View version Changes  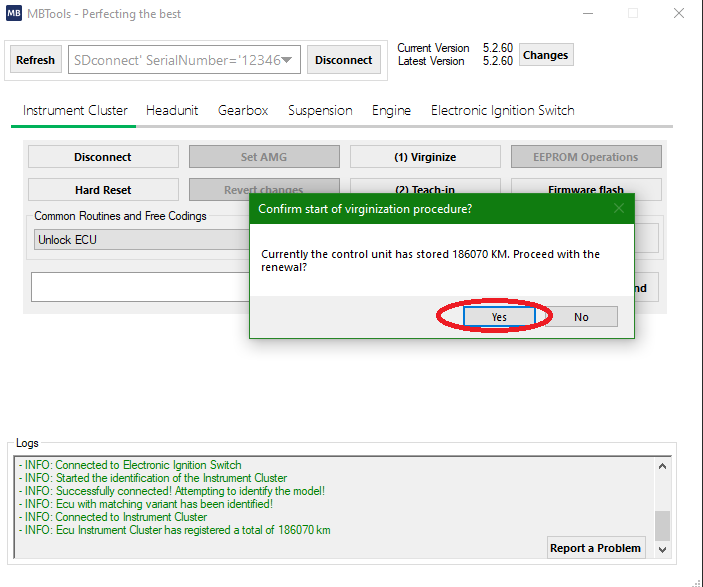[545, 55]
